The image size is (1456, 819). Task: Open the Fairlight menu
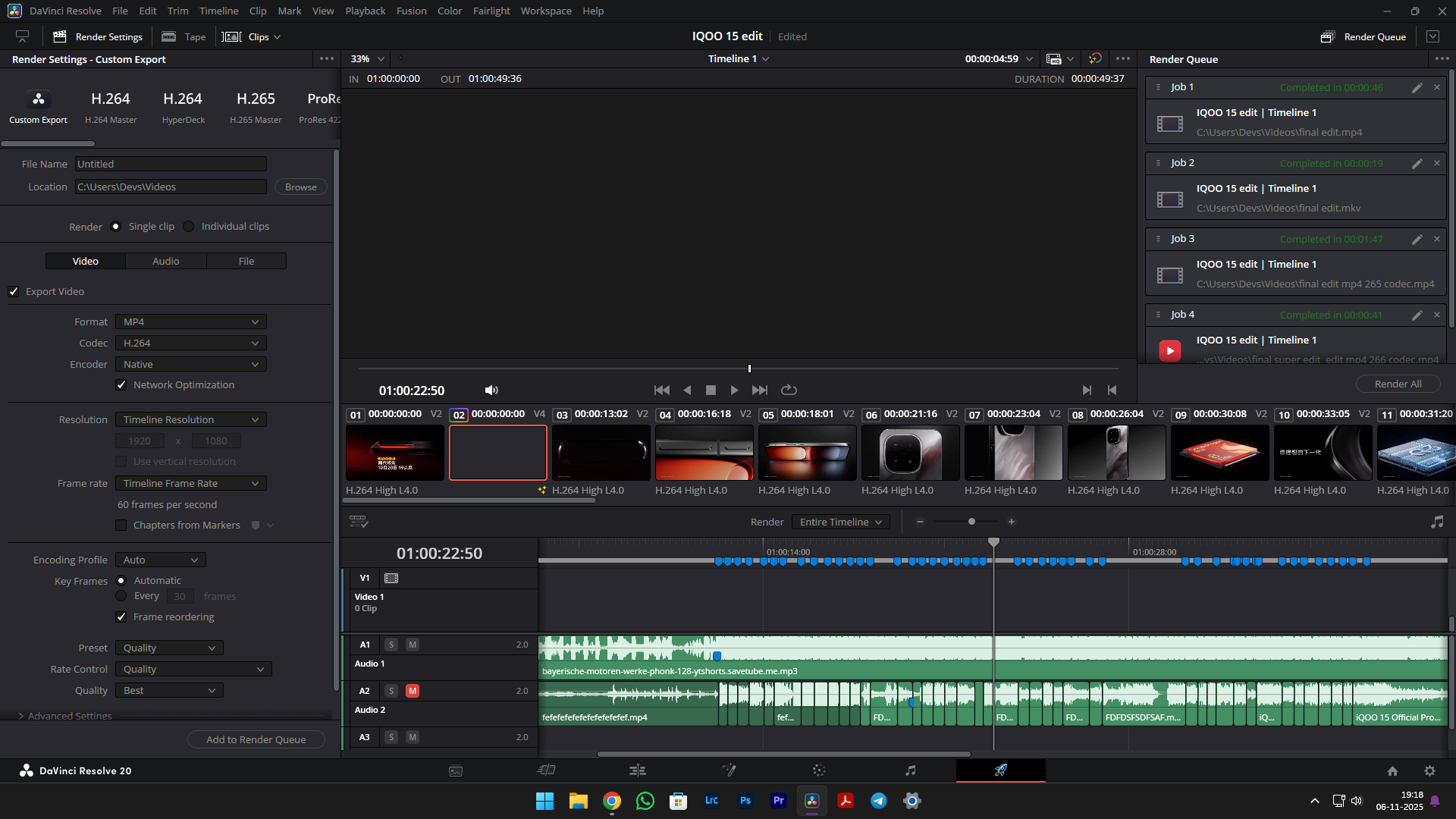pyautogui.click(x=491, y=11)
